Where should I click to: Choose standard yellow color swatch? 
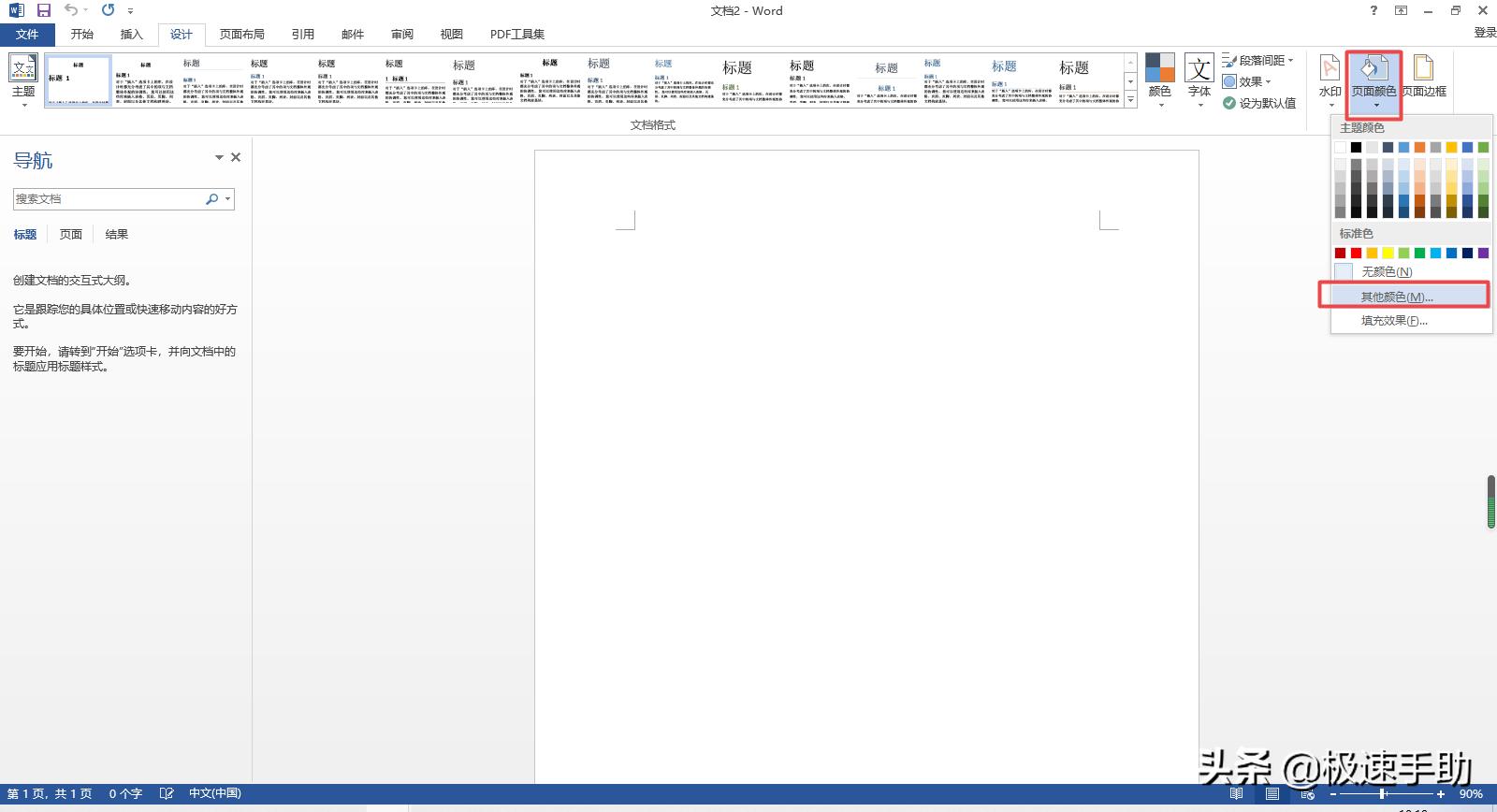(1388, 253)
